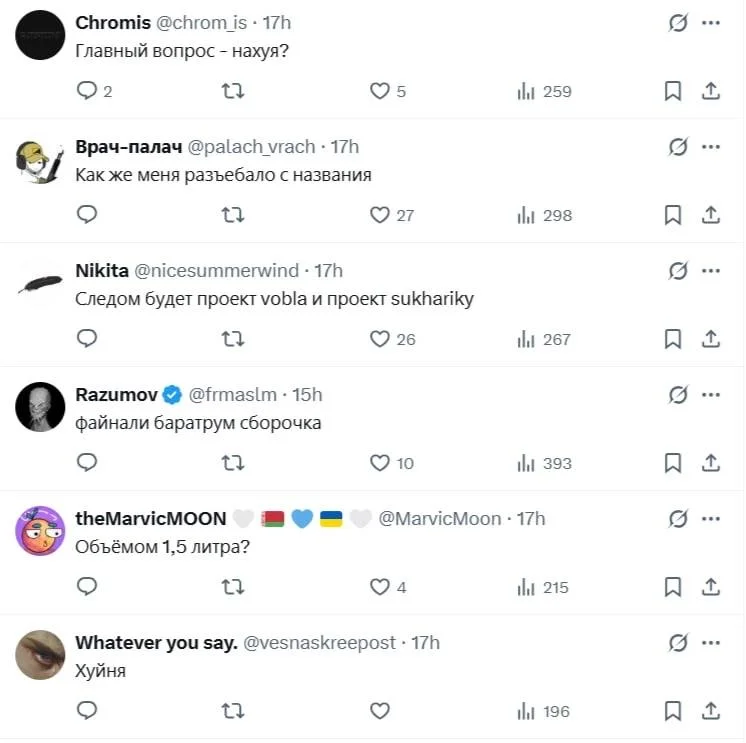The image size is (746, 743).
Task: Click Grok icon on Nikita's tweet
Action: pos(678,270)
